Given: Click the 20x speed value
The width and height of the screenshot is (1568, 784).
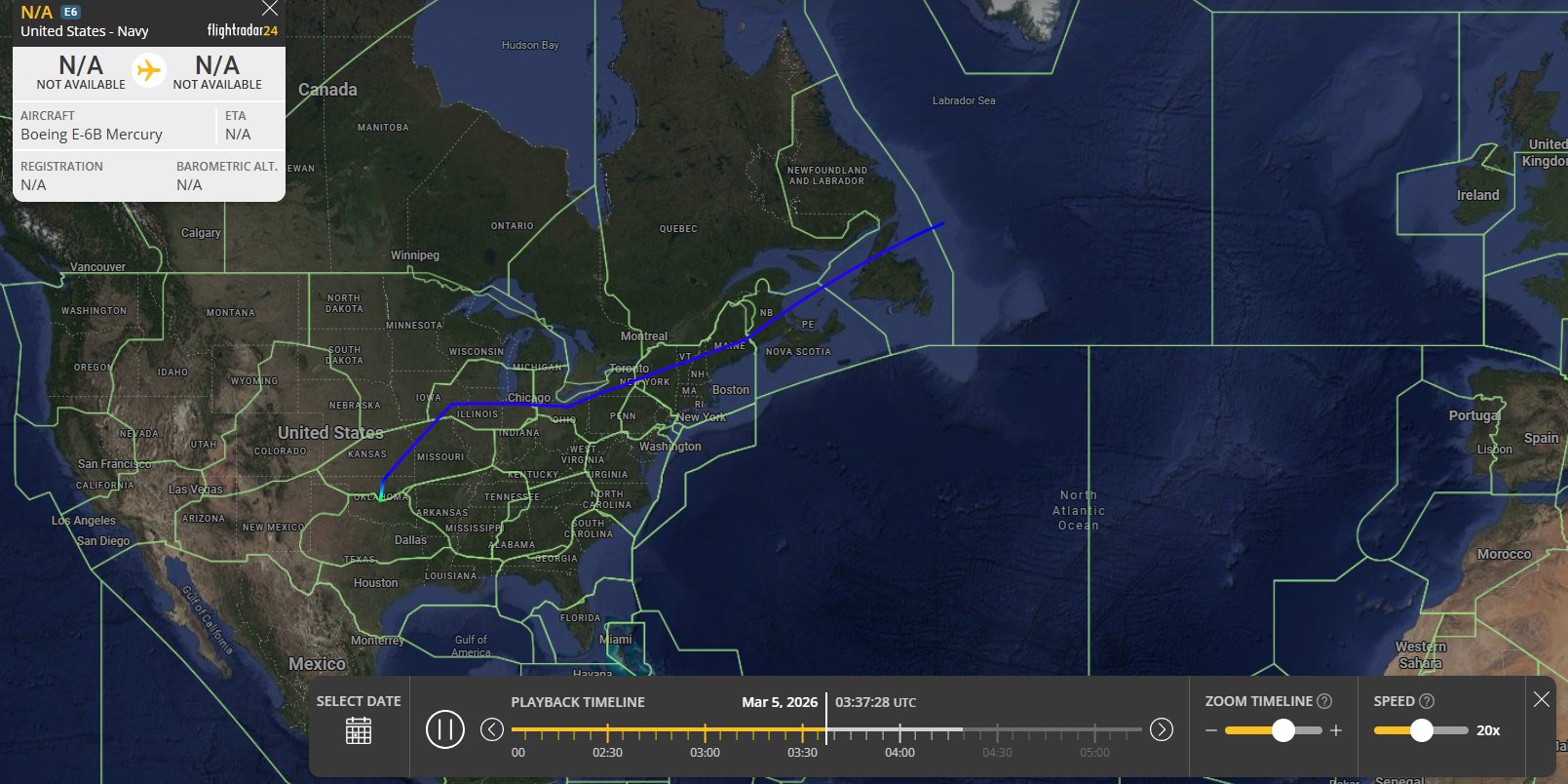Looking at the screenshot, I should [1488, 730].
